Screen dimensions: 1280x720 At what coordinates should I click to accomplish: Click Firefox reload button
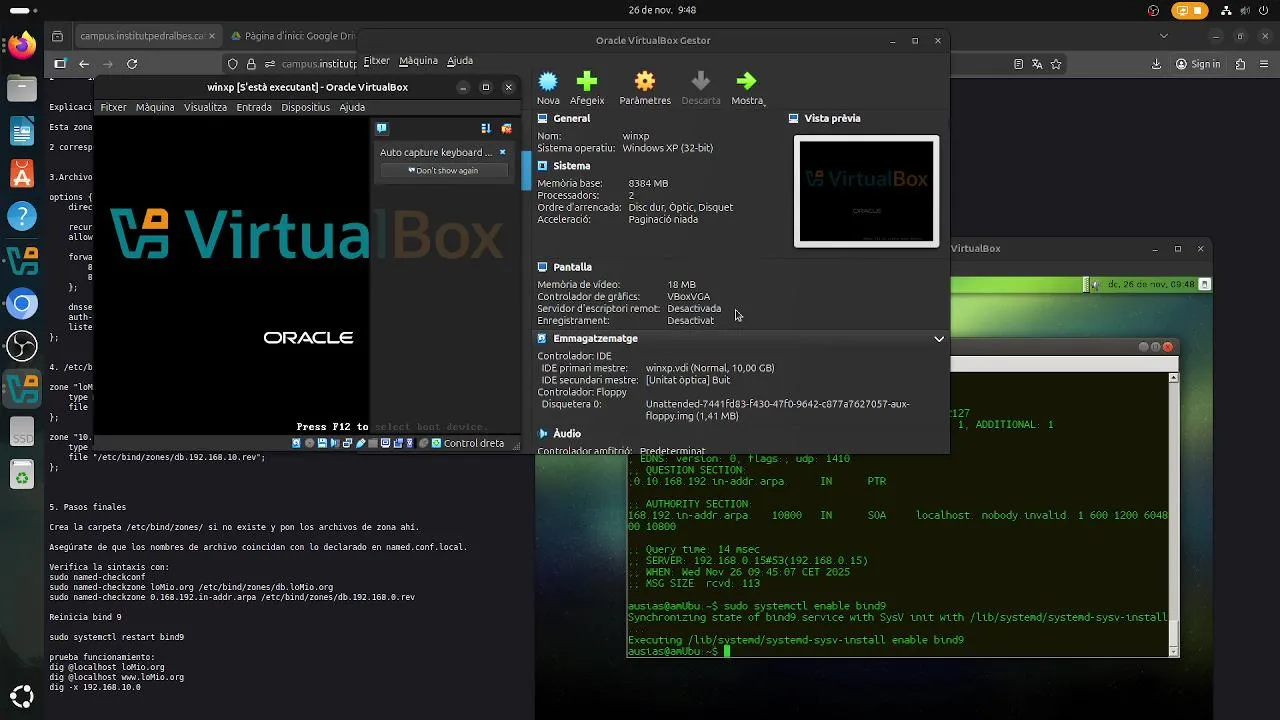[x=132, y=64]
